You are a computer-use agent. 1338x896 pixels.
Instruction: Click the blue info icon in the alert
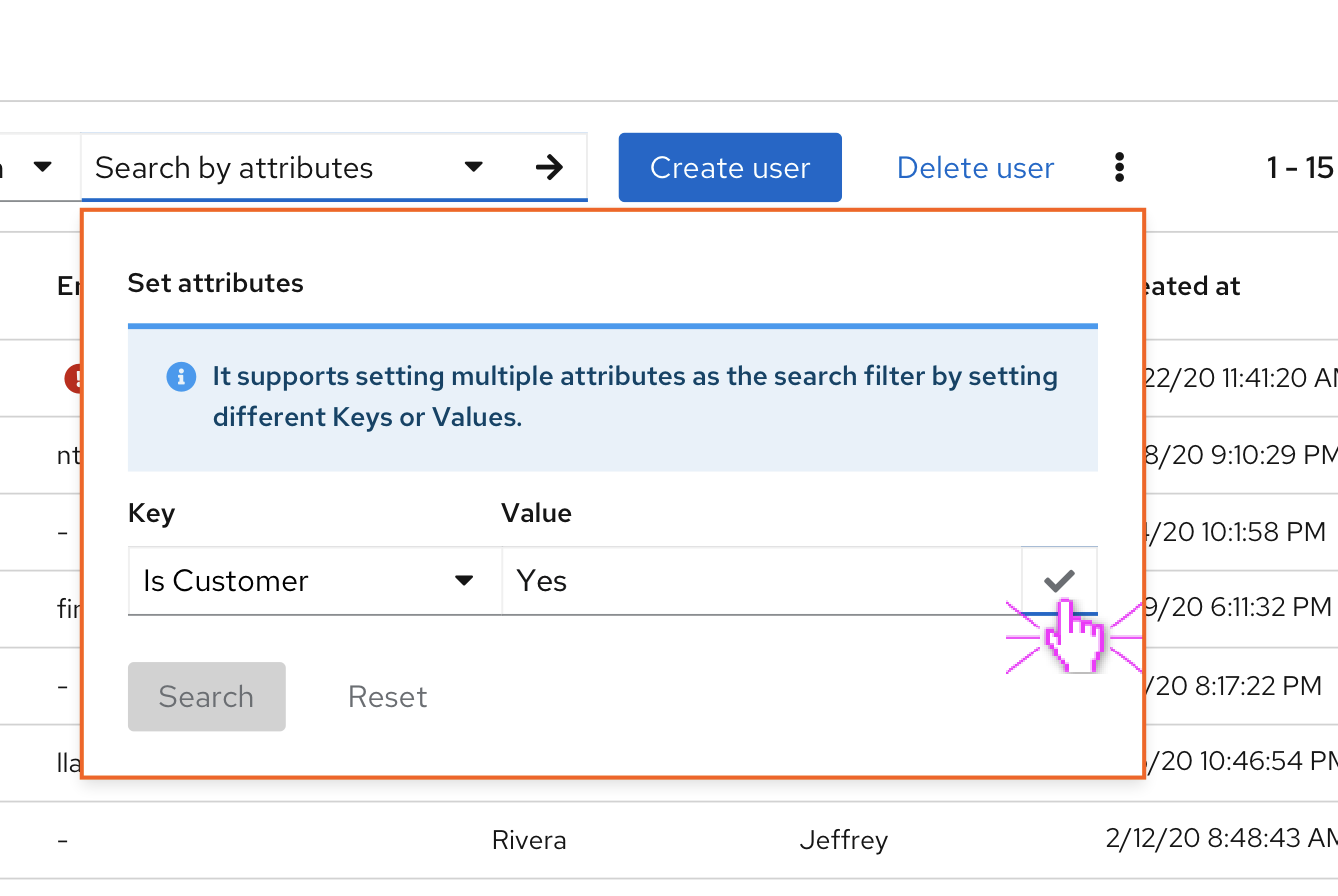(181, 377)
